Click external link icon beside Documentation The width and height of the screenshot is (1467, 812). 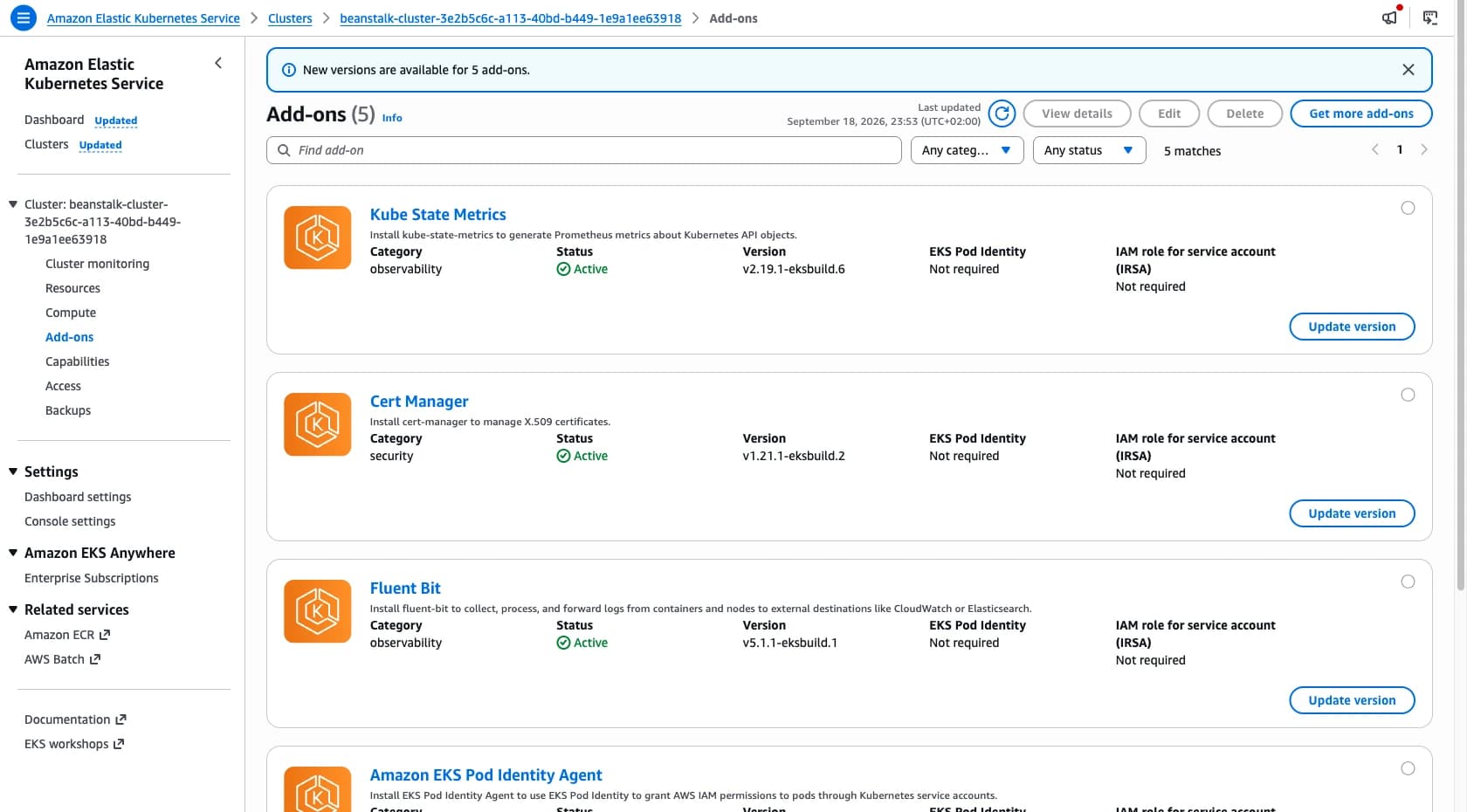point(121,719)
